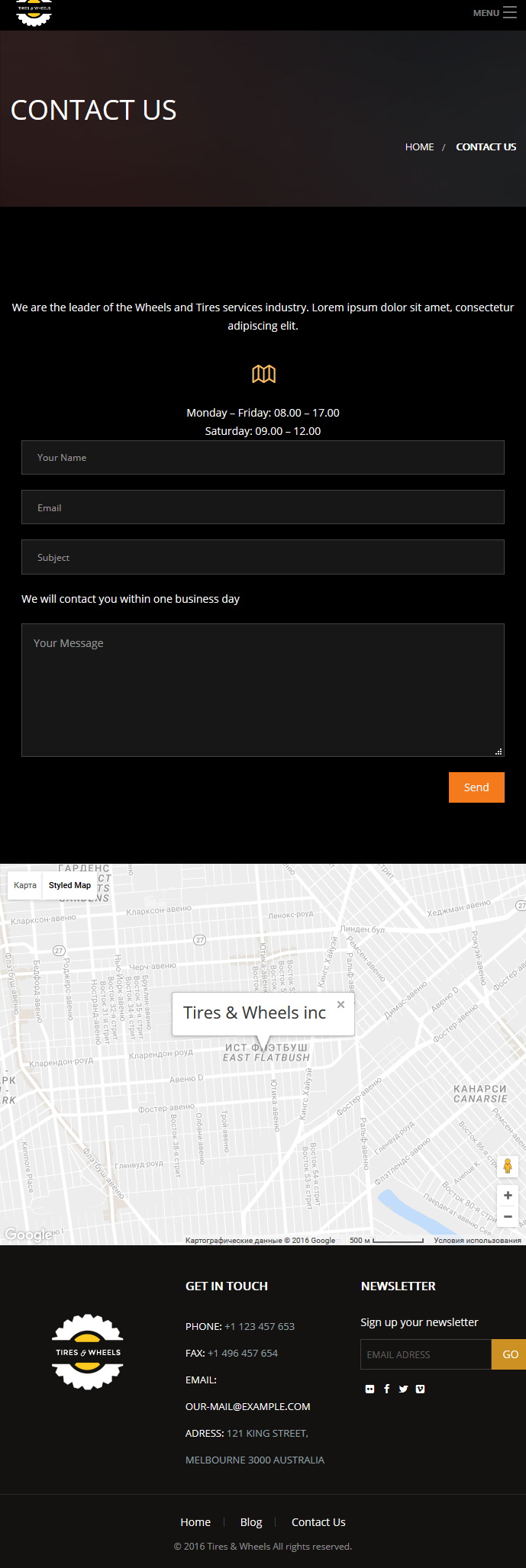Open the Twitter social icon
This screenshot has height=1568, width=526.
click(403, 1389)
